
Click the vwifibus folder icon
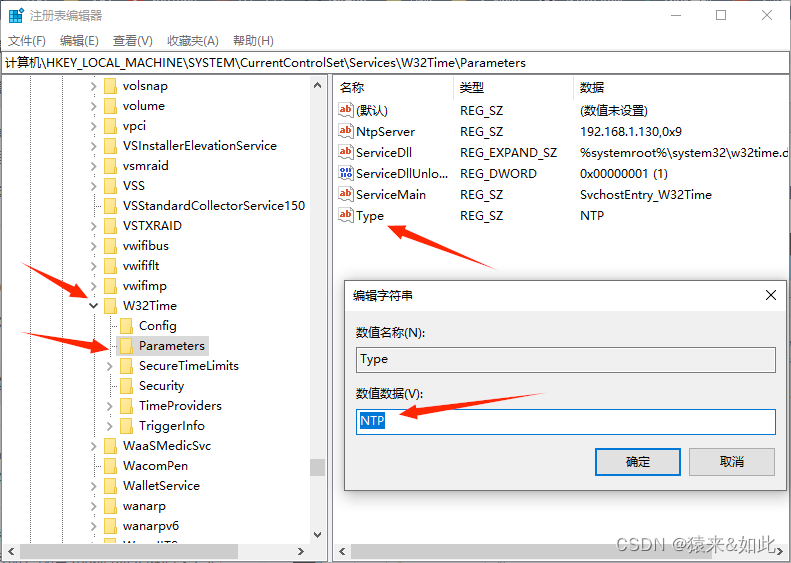coord(110,246)
